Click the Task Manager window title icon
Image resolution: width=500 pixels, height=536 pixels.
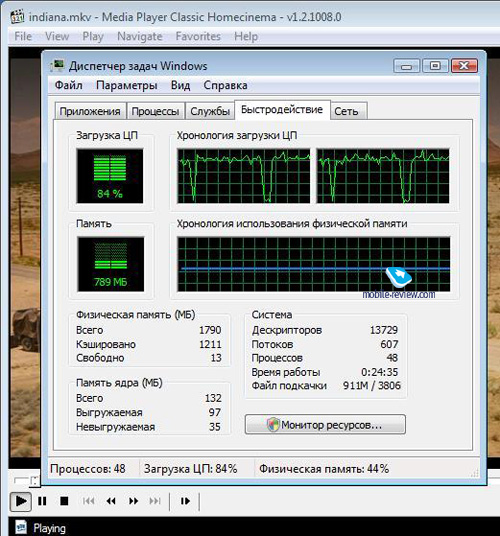[57, 66]
